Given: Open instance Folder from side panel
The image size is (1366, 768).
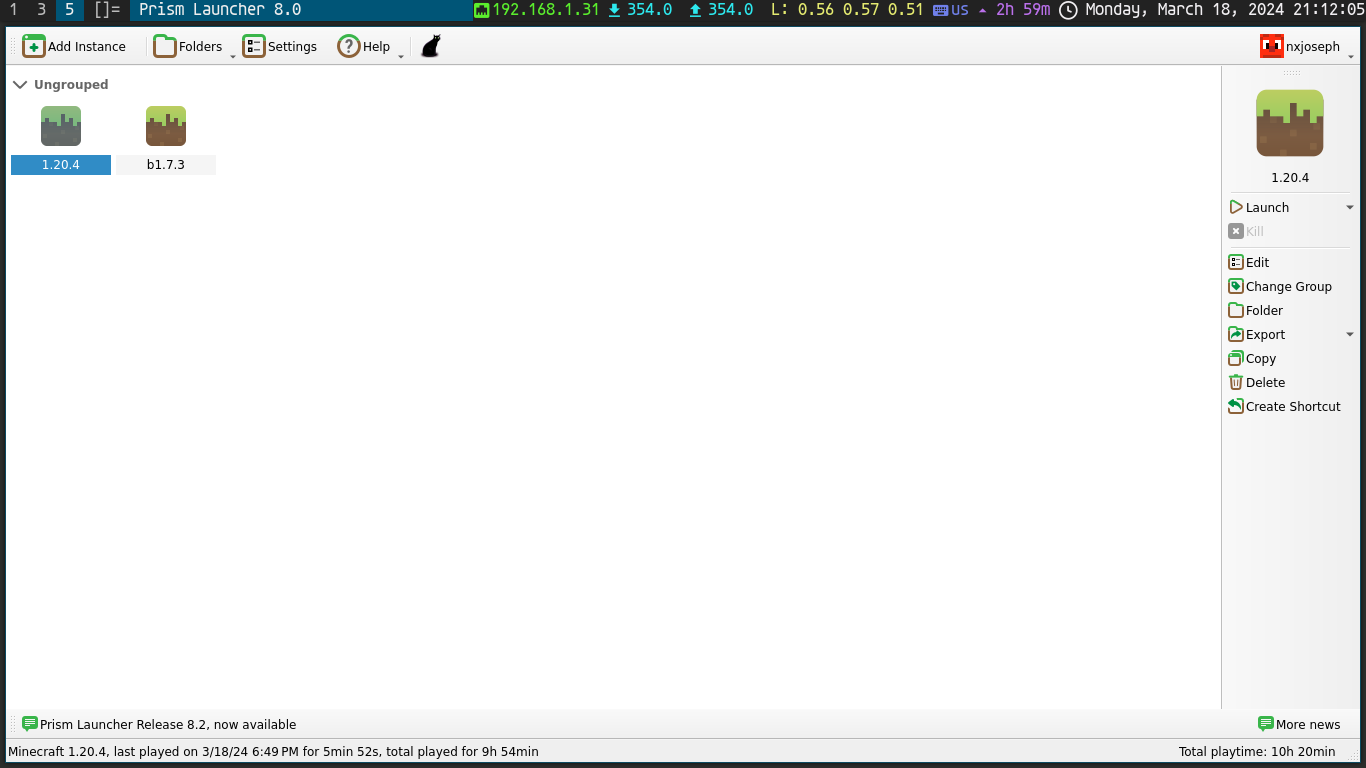Looking at the screenshot, I should (x=1264, y=311).
